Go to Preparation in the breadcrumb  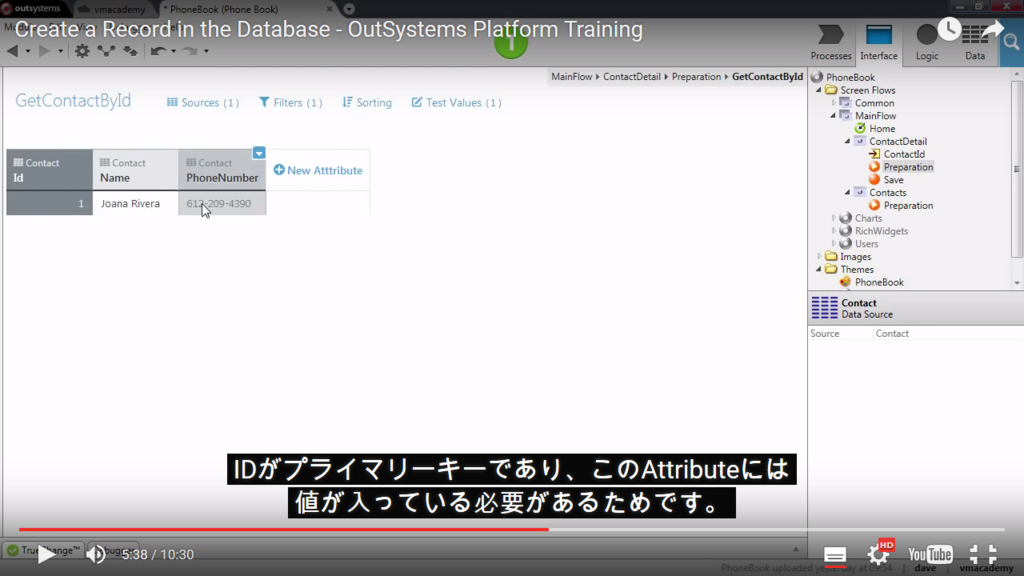pos(696,77)
